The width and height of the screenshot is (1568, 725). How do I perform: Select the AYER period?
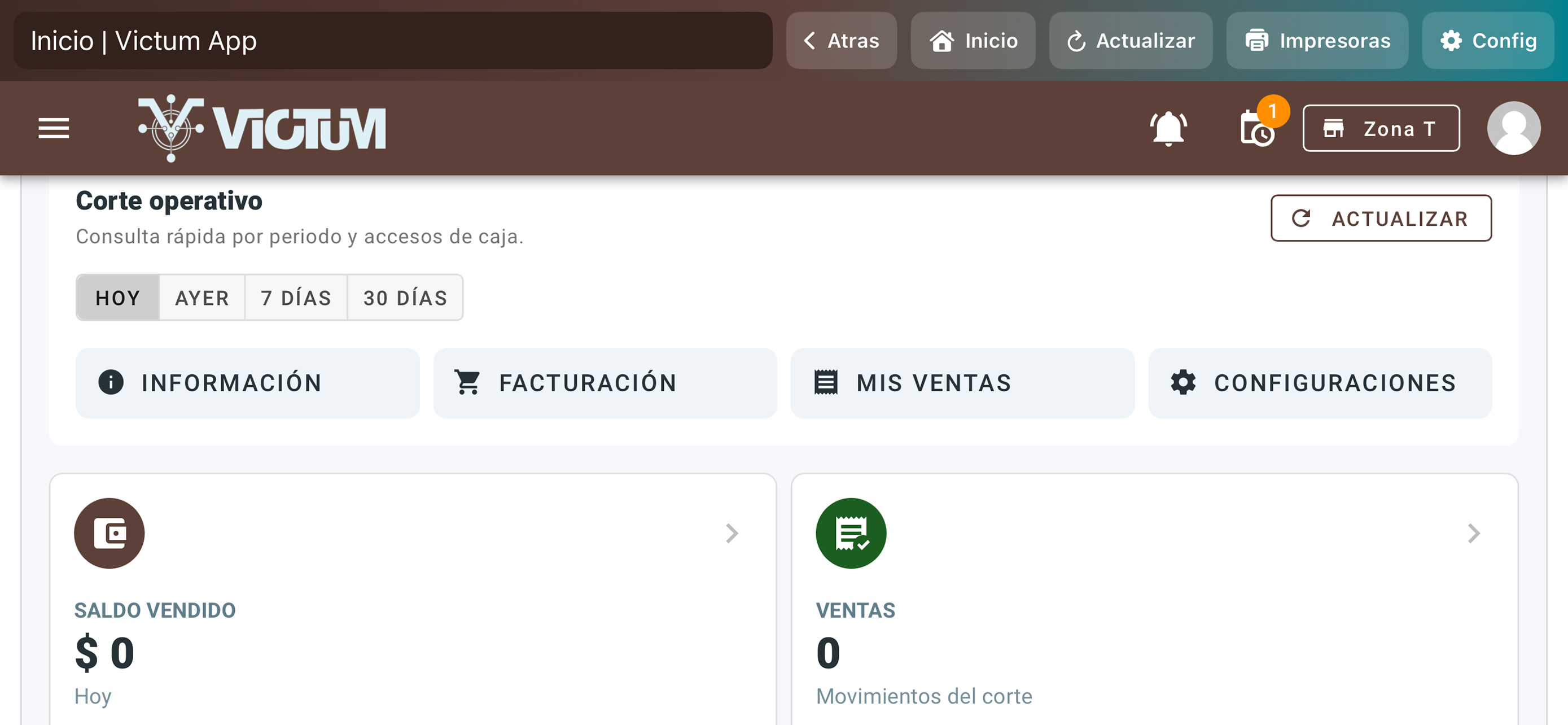202,298
